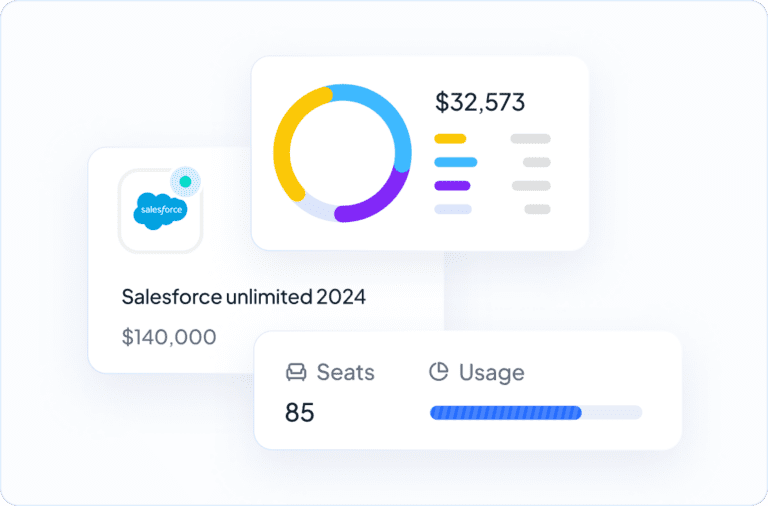Select the light lavender donut segment
768x506 pixels.
[314, 208]
